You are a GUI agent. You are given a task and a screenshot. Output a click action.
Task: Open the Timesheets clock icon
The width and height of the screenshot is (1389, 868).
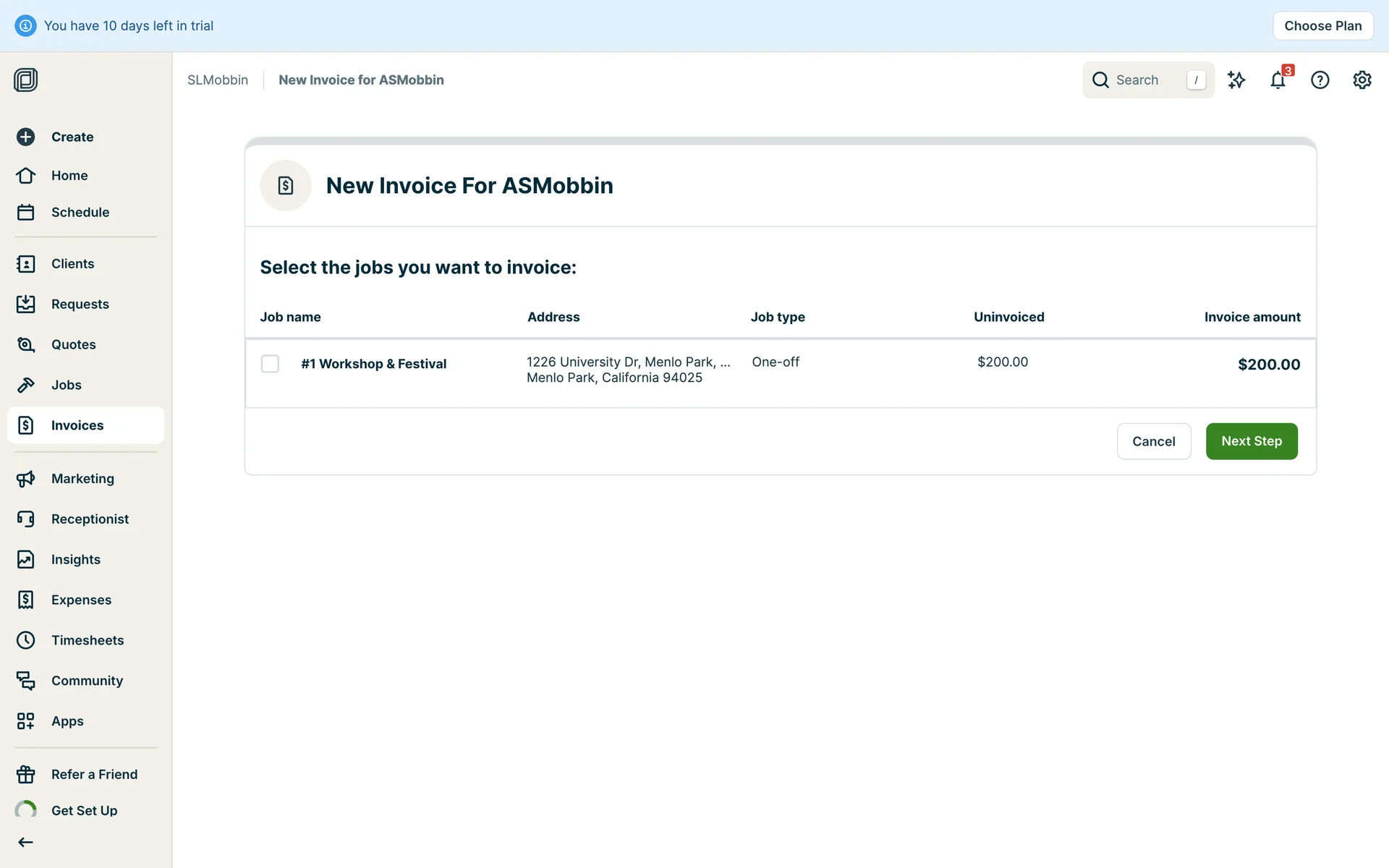tap(26, 640)
